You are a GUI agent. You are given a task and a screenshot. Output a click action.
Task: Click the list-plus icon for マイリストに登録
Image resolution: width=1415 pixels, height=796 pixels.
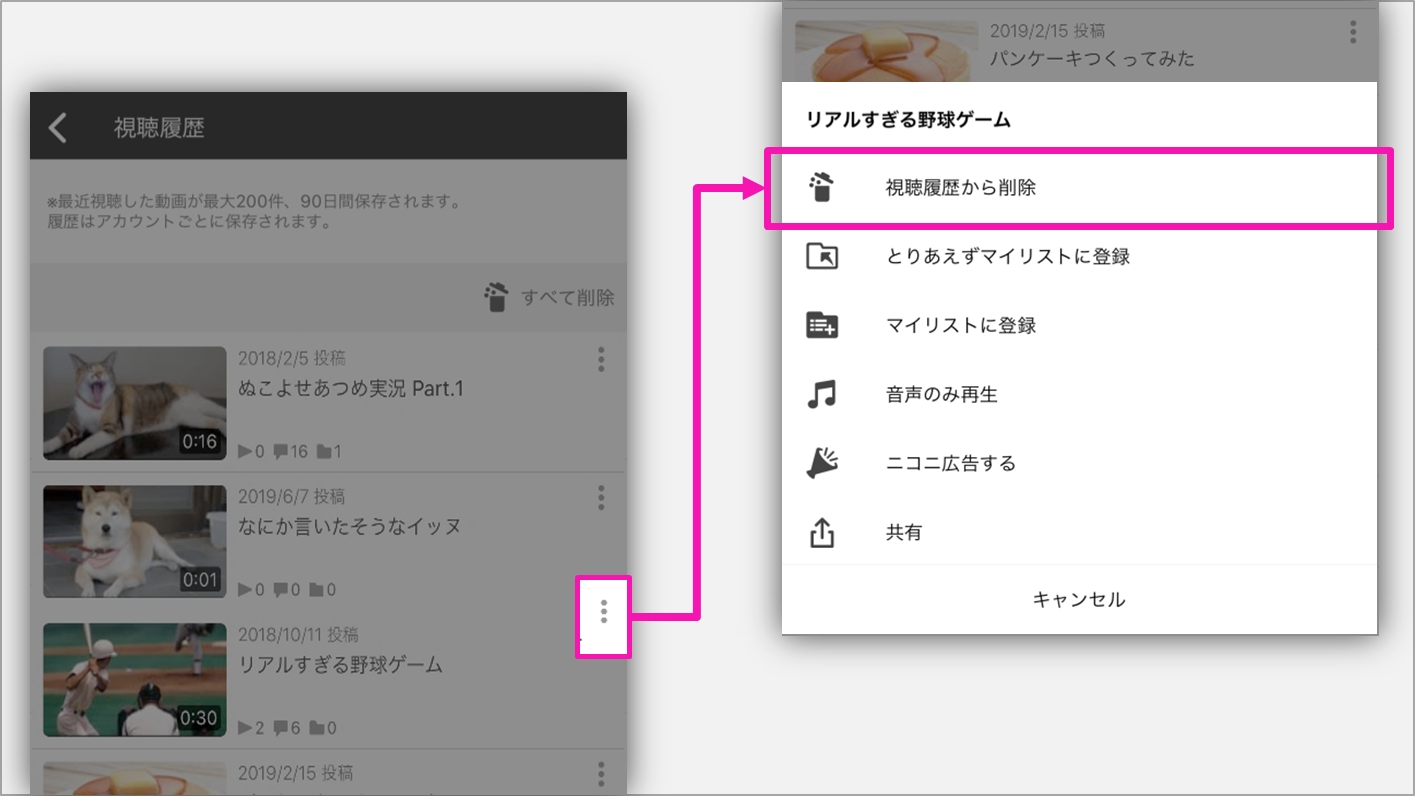point(821,325)
